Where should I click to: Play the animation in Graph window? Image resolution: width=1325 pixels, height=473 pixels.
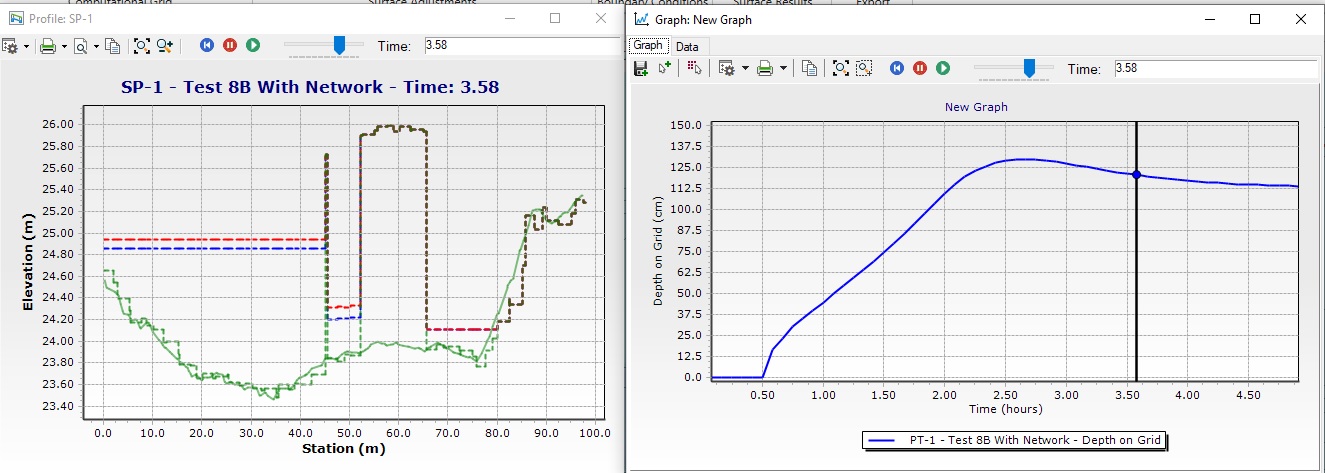(x=943, y=68)
